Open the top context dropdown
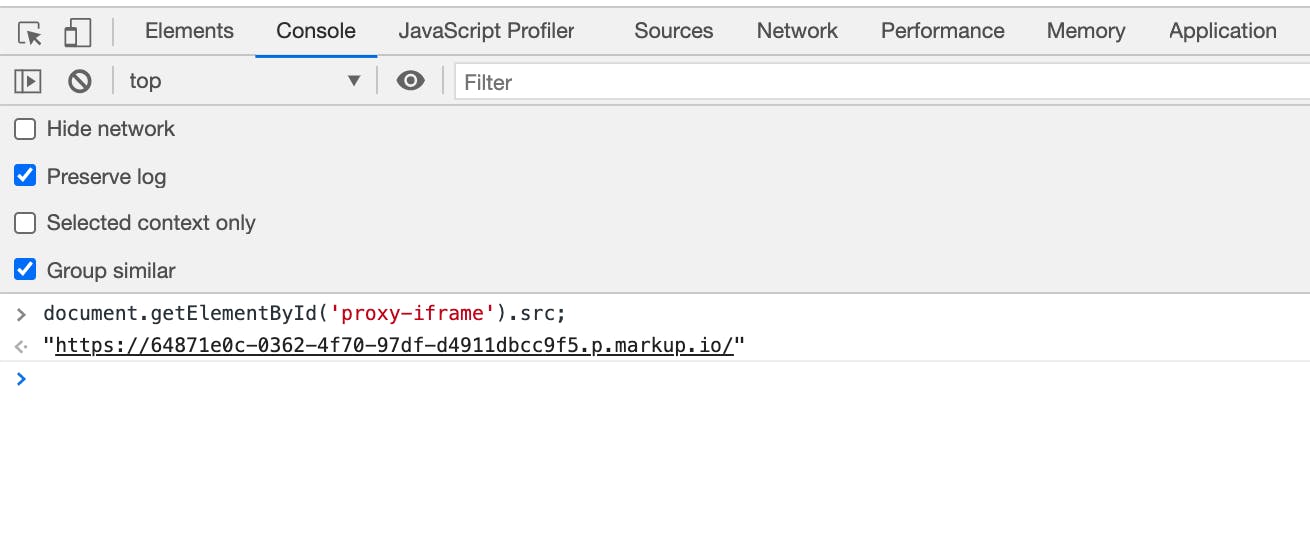This screenshot has height=536, width=1310. [x=245, y=81]
